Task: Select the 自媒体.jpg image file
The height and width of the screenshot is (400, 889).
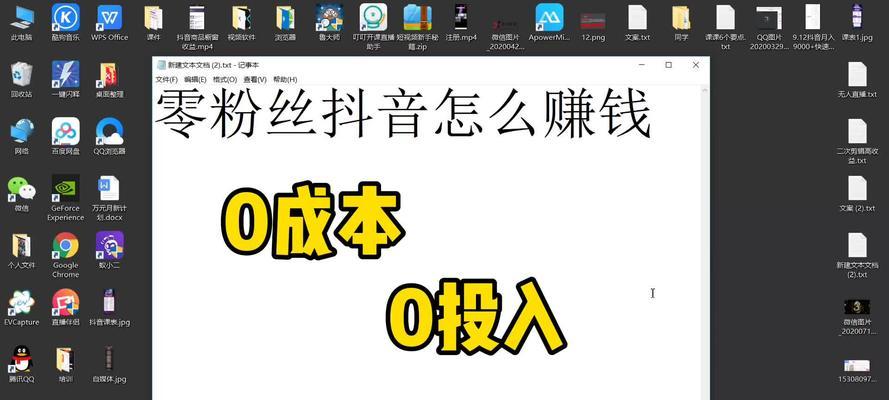Action: (109, 365)
